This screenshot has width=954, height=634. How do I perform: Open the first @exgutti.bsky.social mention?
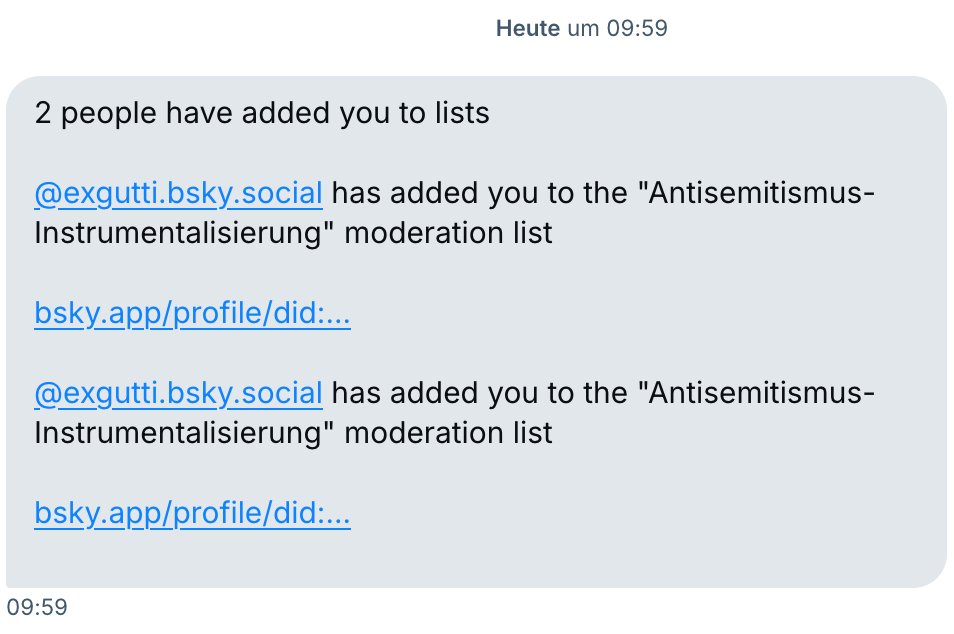point(178,193)
